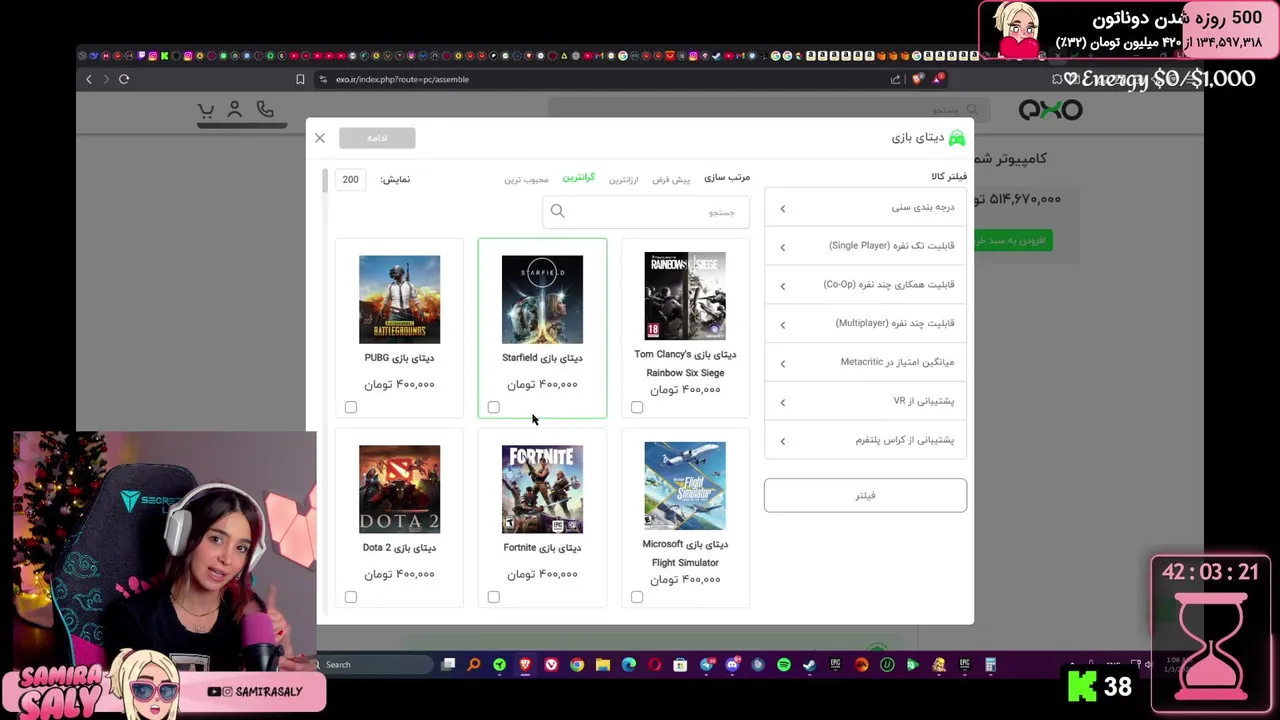Tick the checkbox on the Fortnite card

tap(494, 597)
